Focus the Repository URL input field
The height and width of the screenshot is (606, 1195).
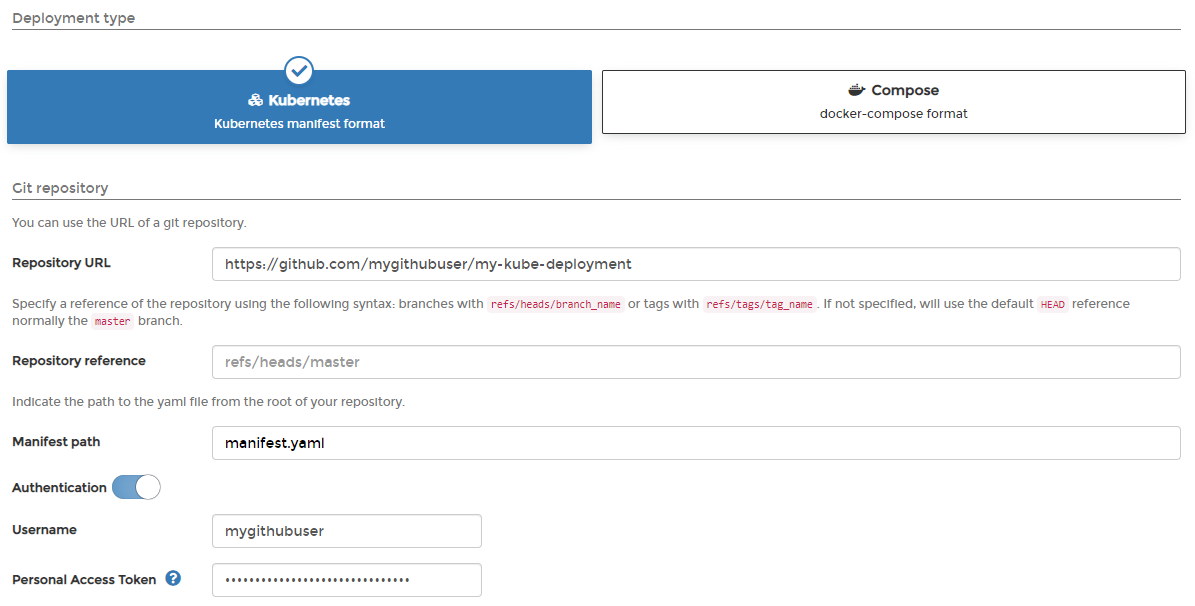tap(696, 264)
